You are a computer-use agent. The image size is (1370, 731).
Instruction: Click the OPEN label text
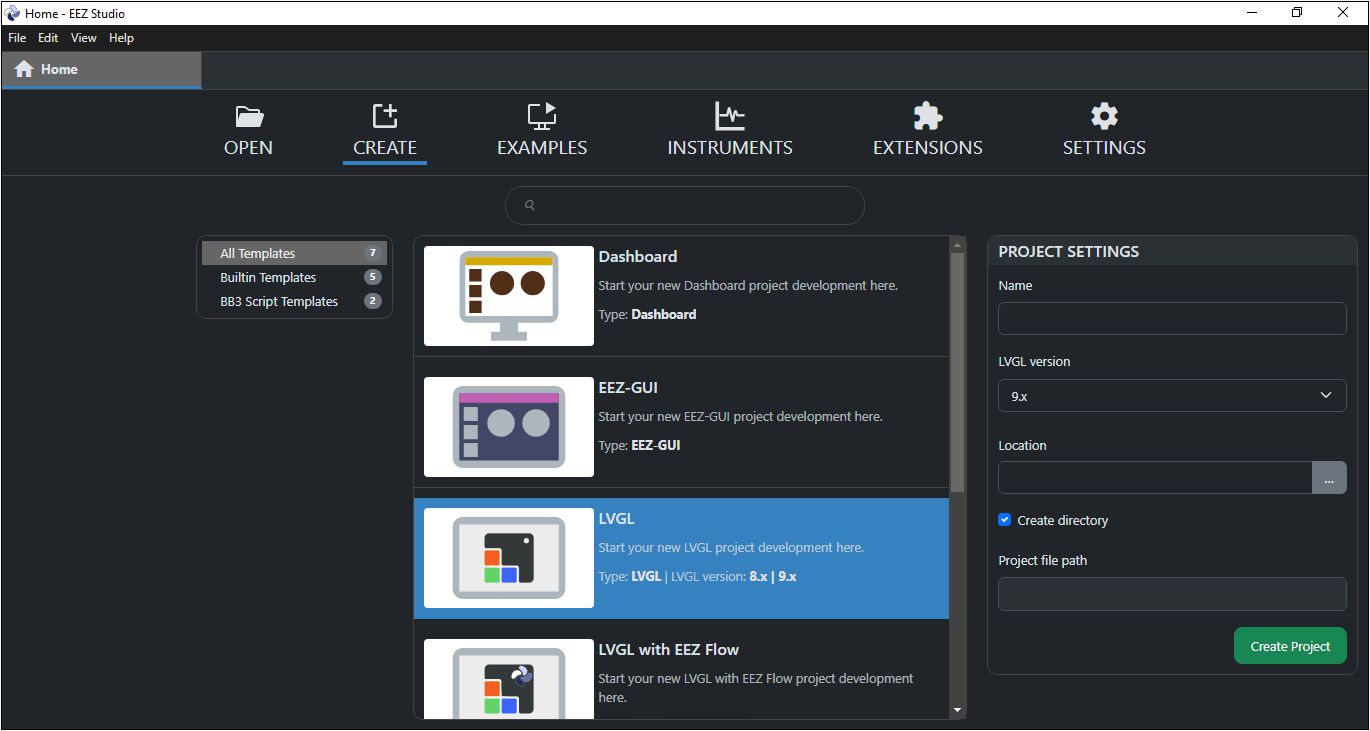pyautogui.click(x=248, y=147)
